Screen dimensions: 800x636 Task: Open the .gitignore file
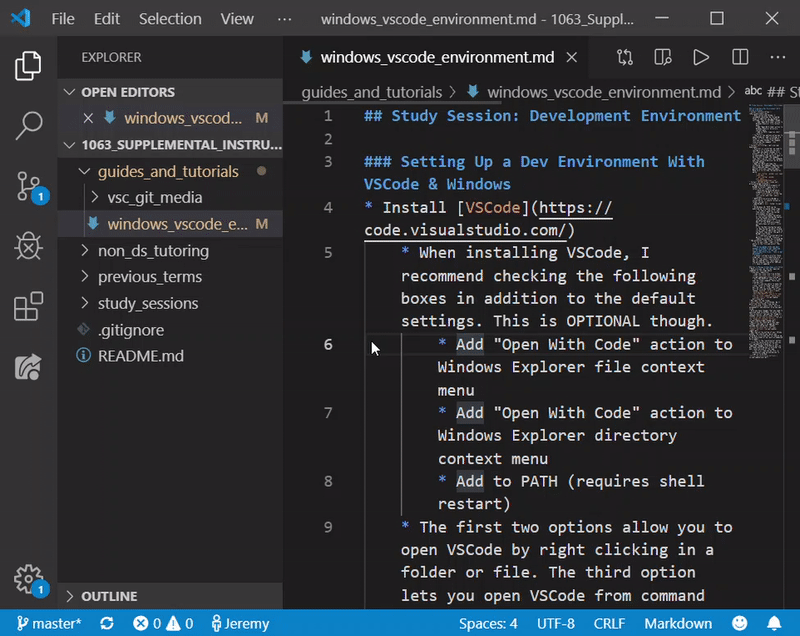(x=131, y=330)
